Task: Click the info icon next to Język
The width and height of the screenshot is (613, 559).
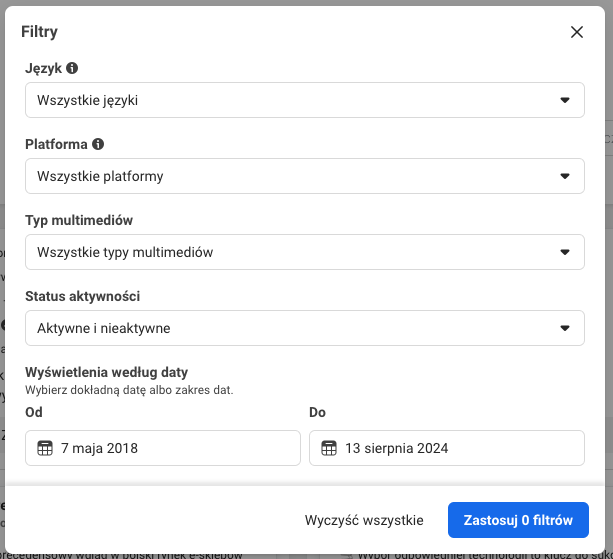Action: point(72,68)
